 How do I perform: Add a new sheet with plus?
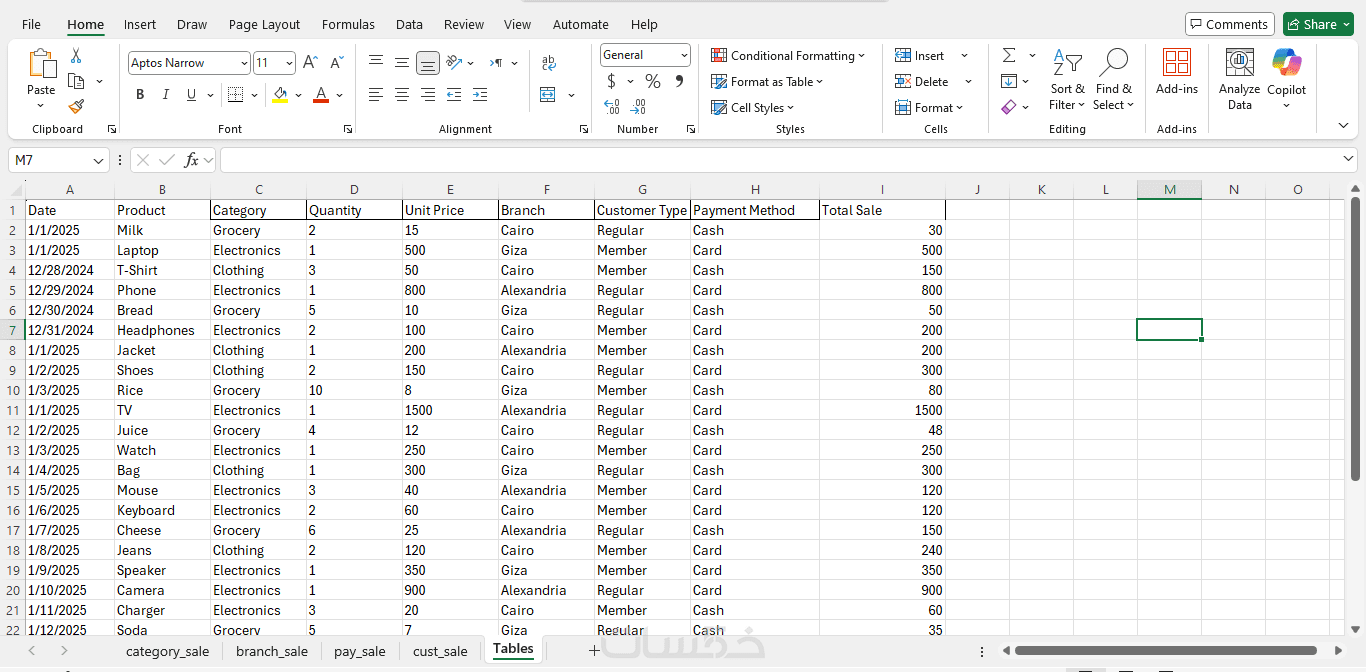click(x=594, y=651)
